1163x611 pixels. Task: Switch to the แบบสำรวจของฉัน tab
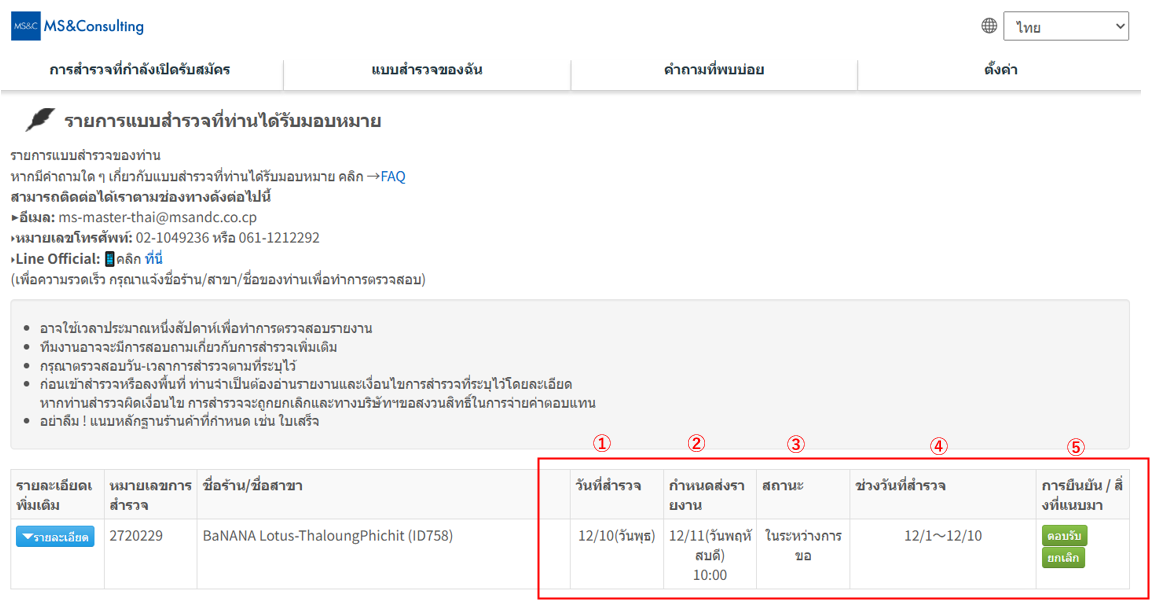point(427,70)
